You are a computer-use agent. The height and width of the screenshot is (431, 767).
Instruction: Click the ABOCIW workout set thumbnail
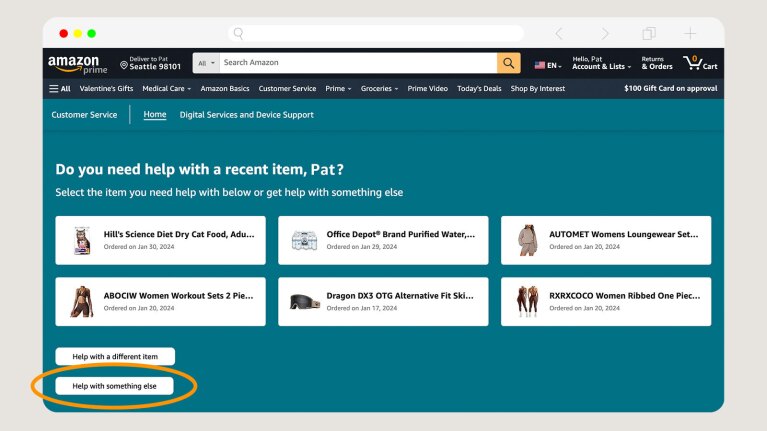coord(82,302)
